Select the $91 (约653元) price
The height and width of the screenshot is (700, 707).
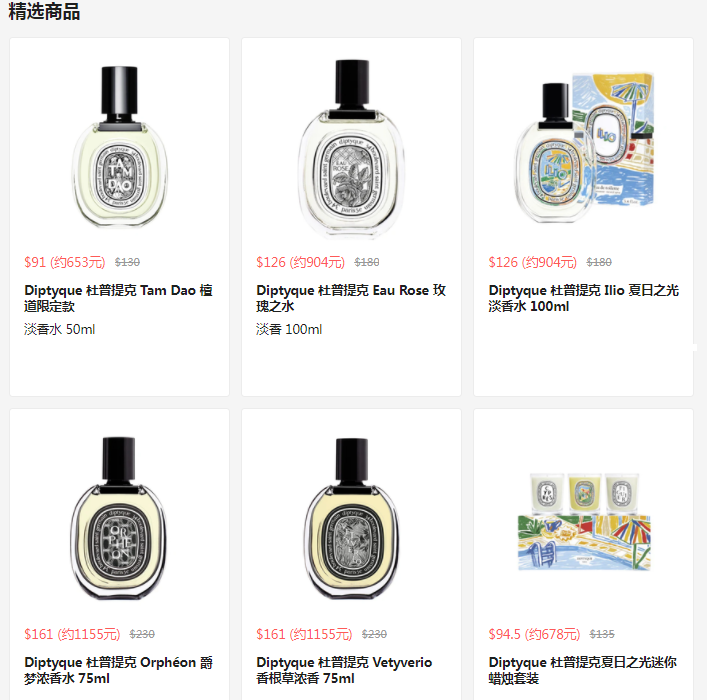(x=64, y=262)
